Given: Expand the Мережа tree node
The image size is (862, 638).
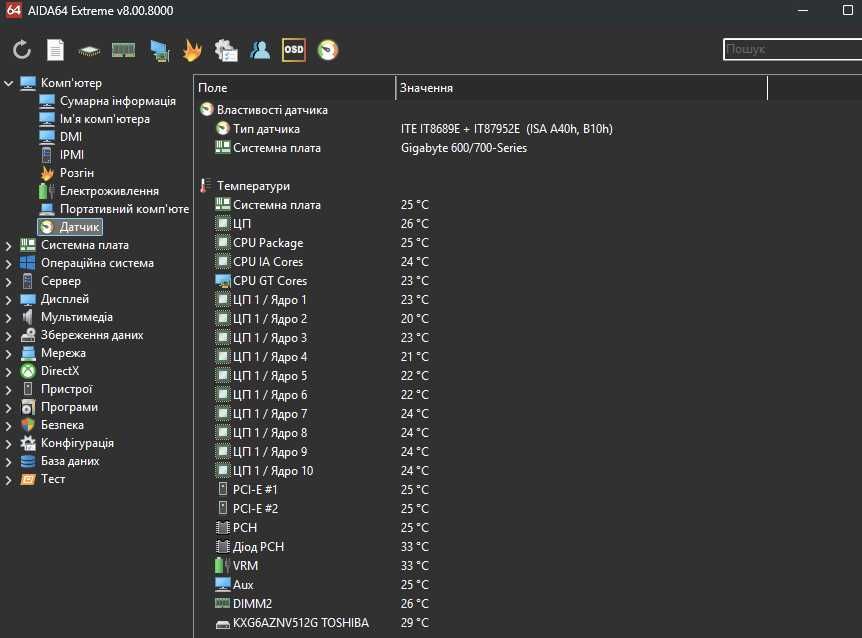Looking at the screenshot, I should coord(8,354).
